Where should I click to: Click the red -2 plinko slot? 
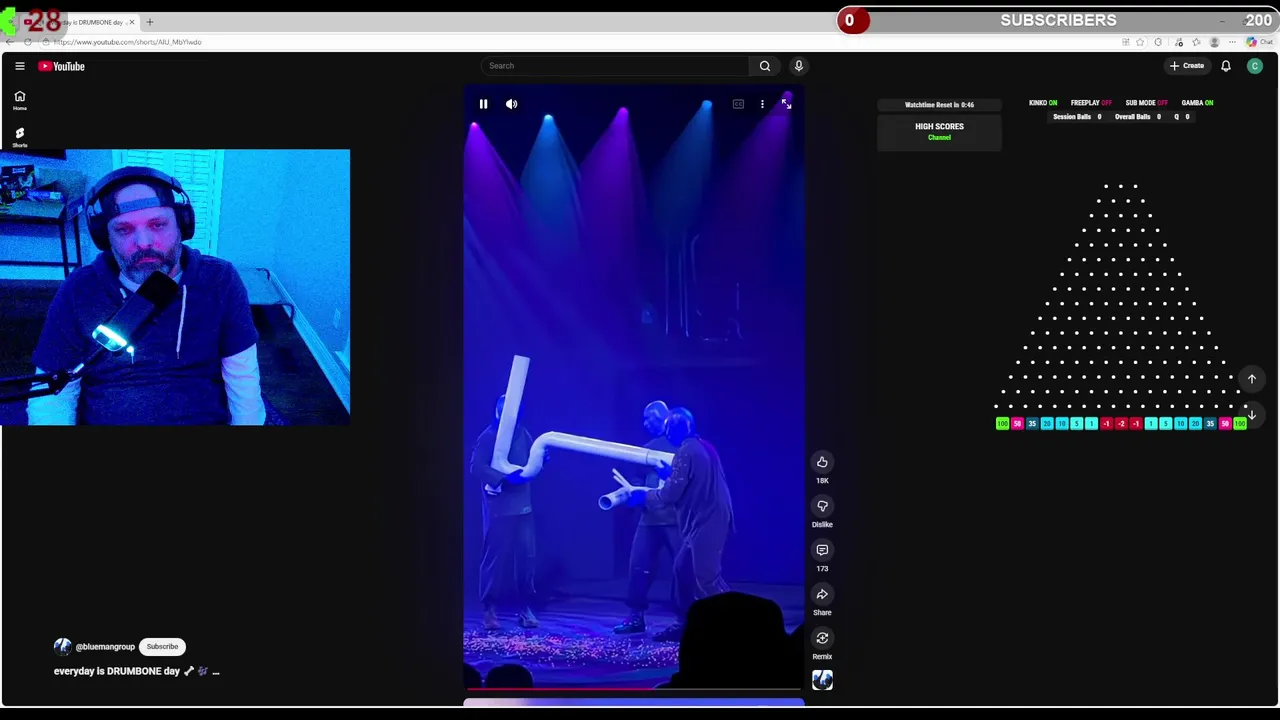coord(1121,424)
